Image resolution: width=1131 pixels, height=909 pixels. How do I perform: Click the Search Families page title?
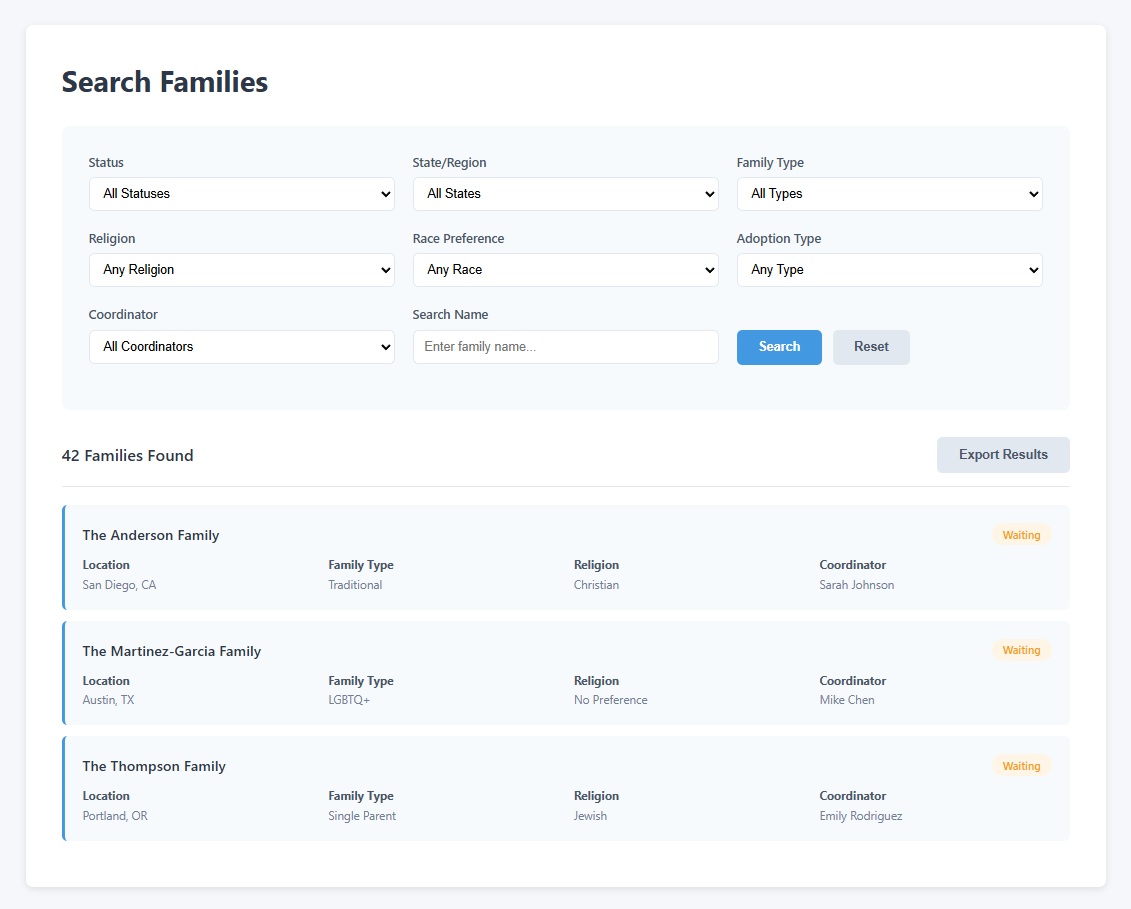166,82
